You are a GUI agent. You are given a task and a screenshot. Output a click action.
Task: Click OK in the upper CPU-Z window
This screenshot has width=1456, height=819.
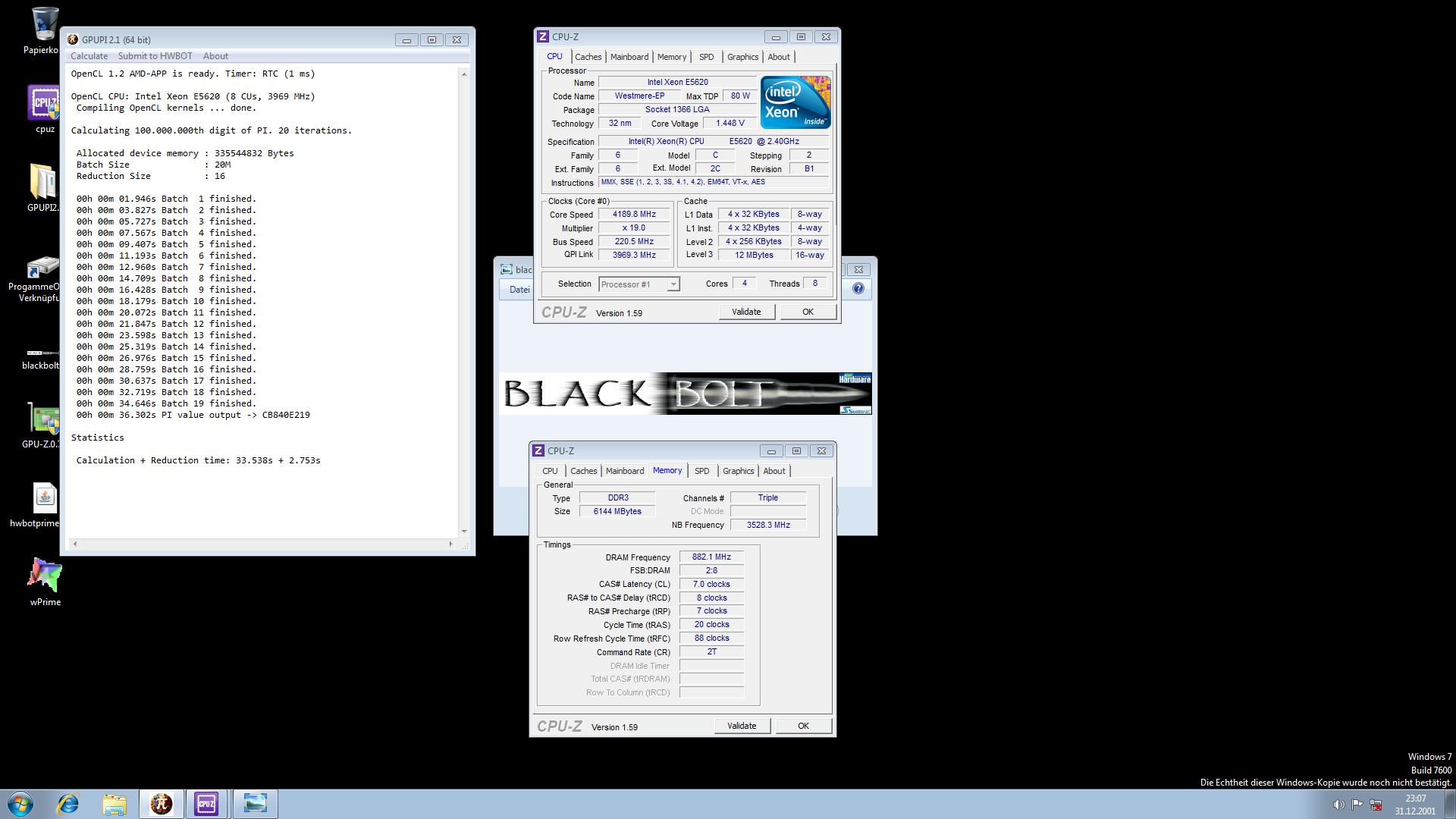point(808,312)
